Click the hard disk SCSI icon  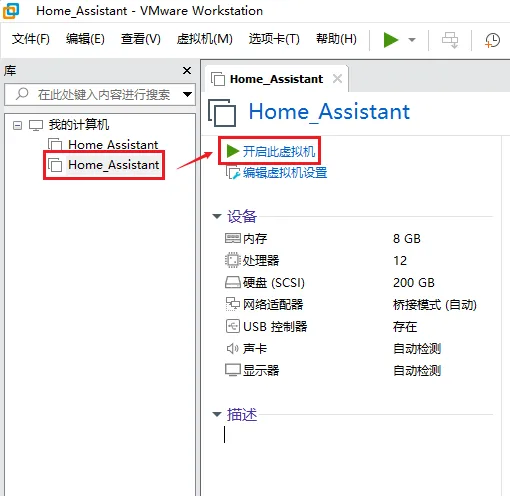[x=233, y=282]
